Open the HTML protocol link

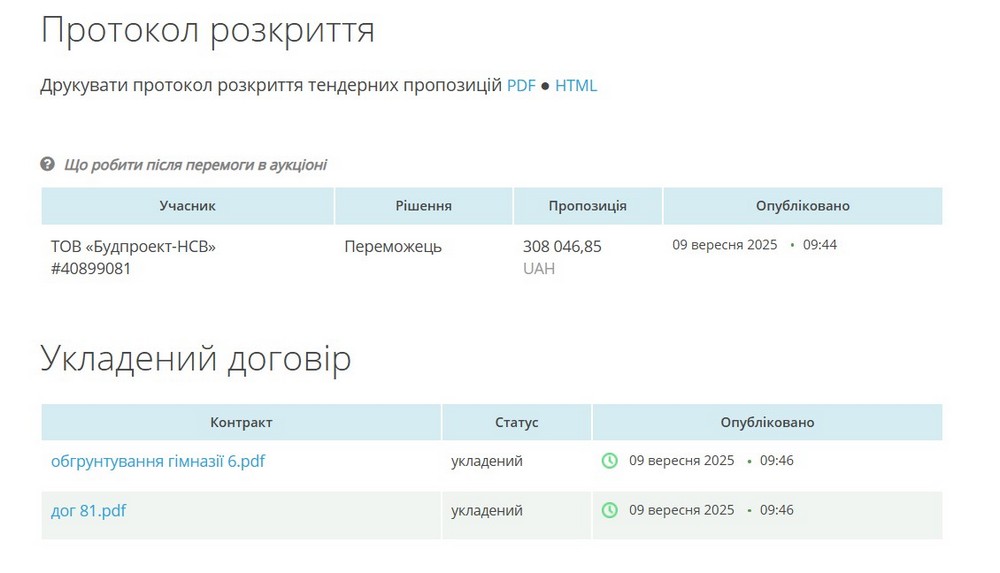[x=576, y=86]
